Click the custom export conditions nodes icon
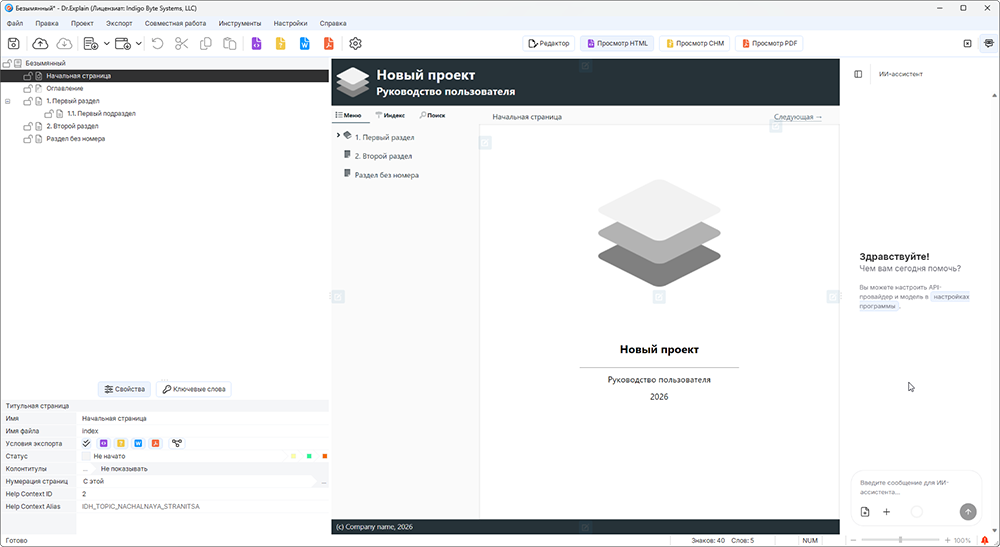Screen dimensions: 1000x547 coord(177,443)
